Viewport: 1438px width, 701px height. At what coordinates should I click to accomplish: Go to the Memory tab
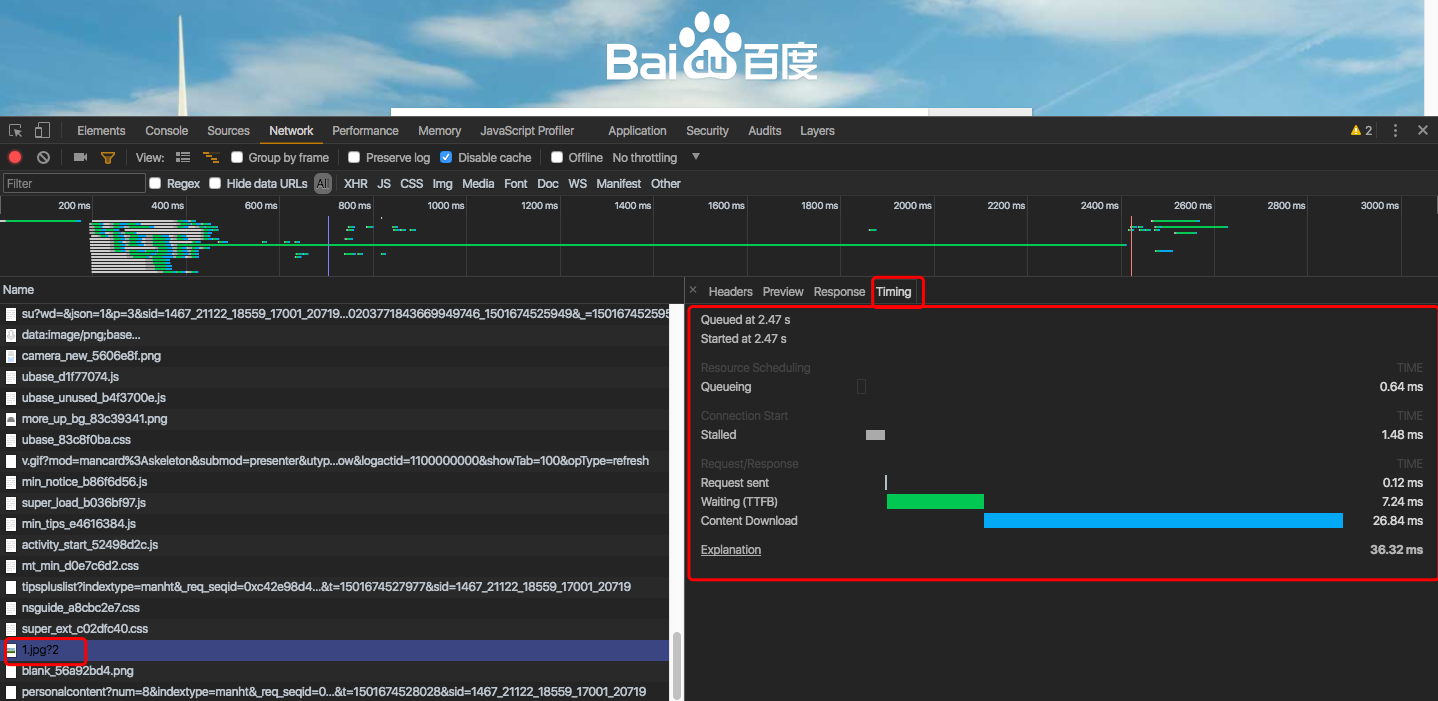point(439,131)
